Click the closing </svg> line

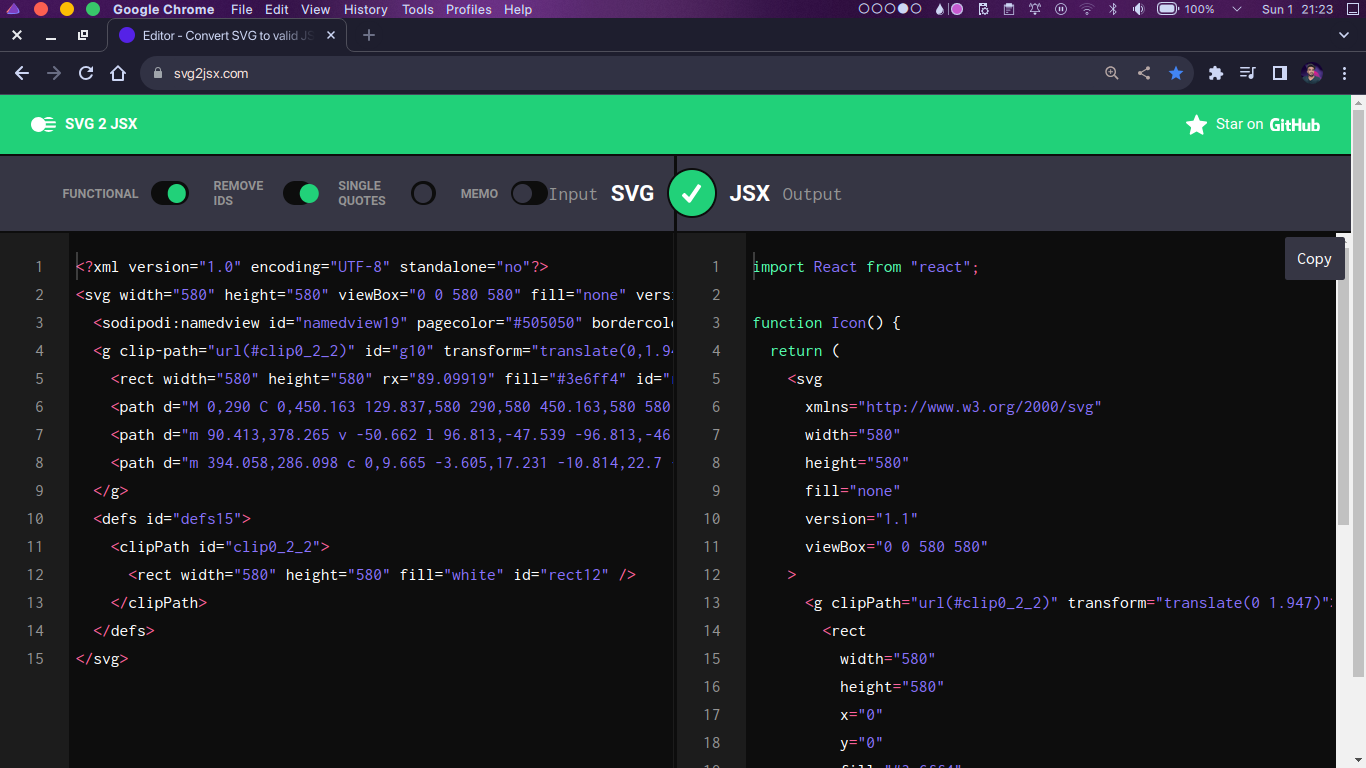[x=102, y=659]
